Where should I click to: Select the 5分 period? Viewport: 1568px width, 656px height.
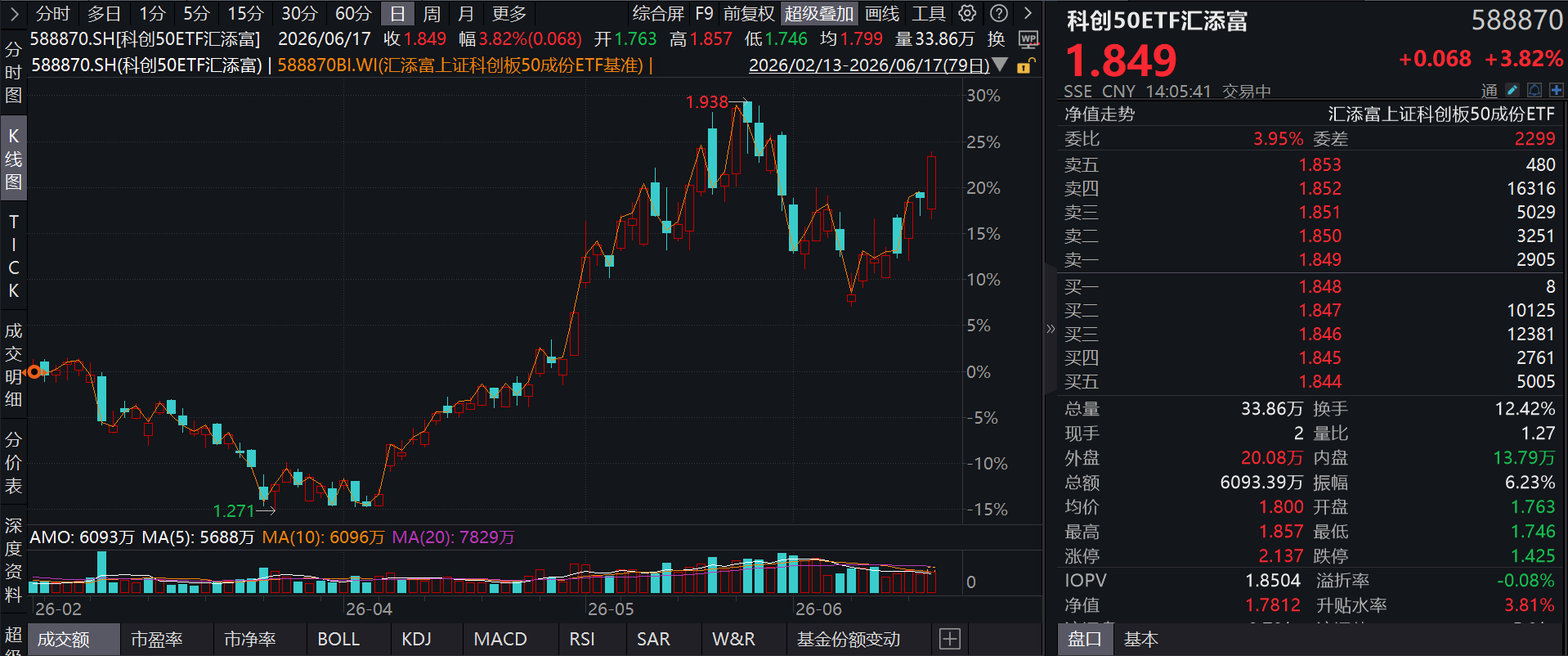[x=196, y=14]
